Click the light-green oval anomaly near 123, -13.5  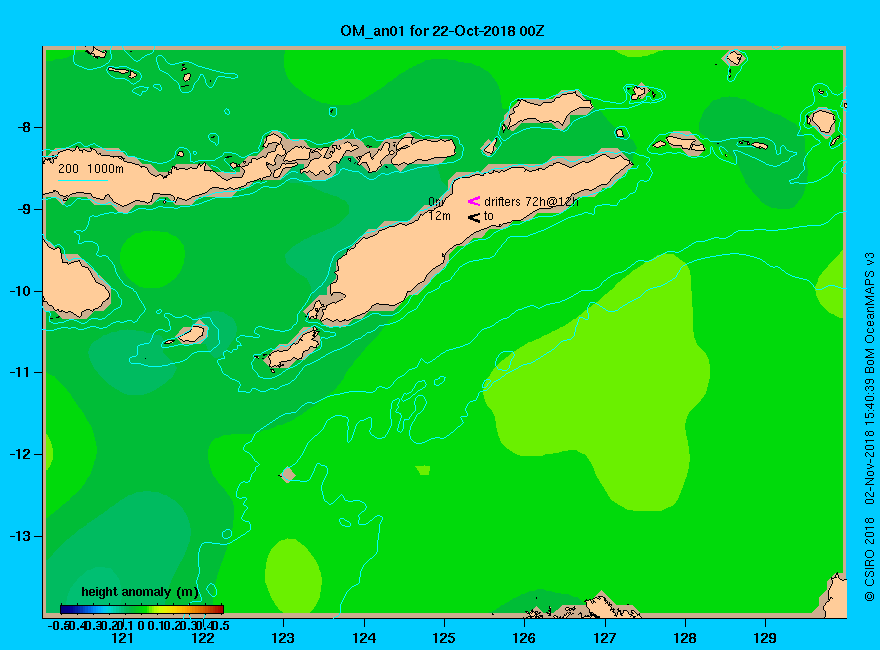pyautogui.click(x=293, y=576)
